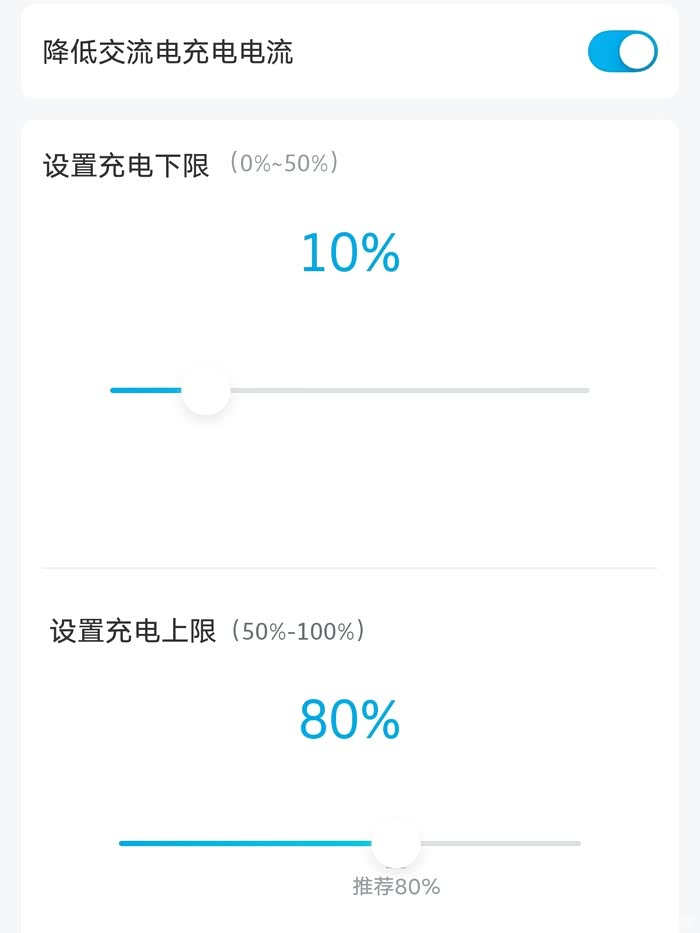Select the 设置充电上限 heading
The width and height of the screenshot is (700, 933).
(x=133, y=631)
